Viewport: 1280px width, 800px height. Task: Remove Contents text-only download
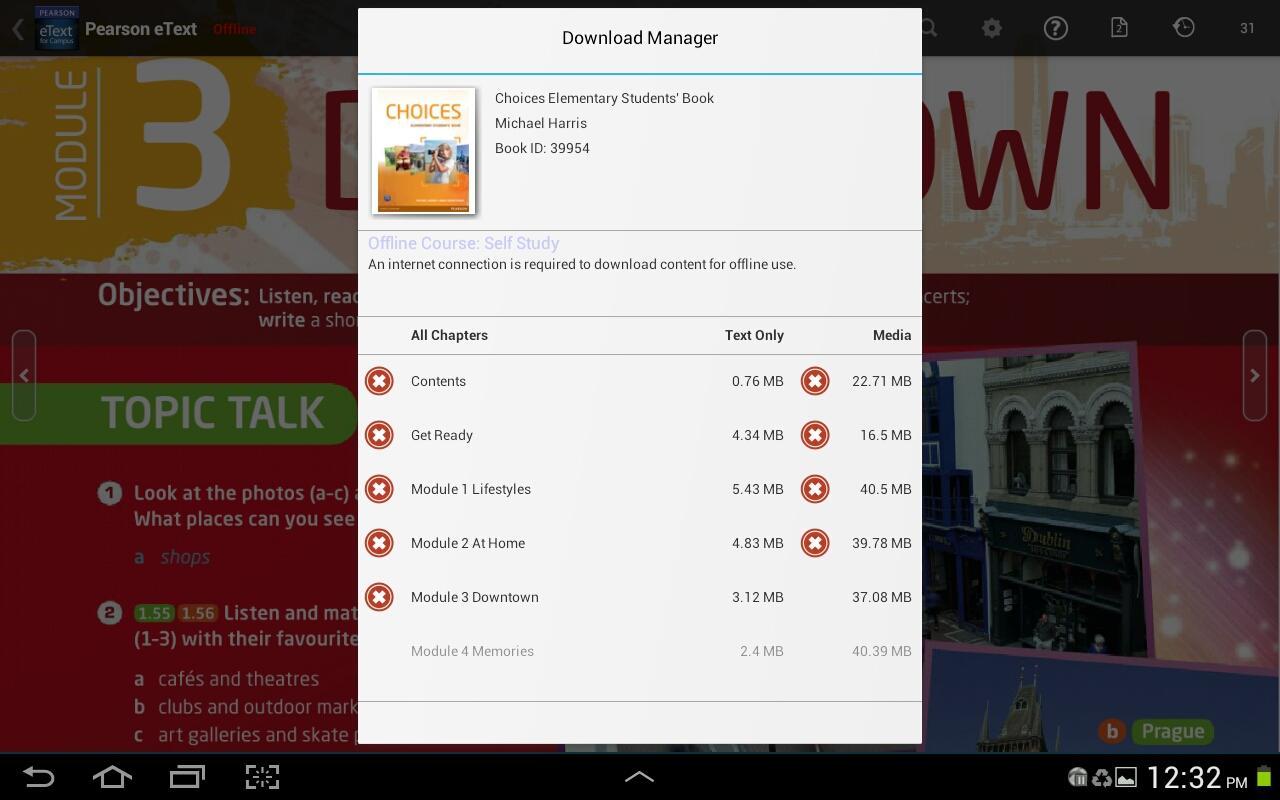[x=379, y=381]
